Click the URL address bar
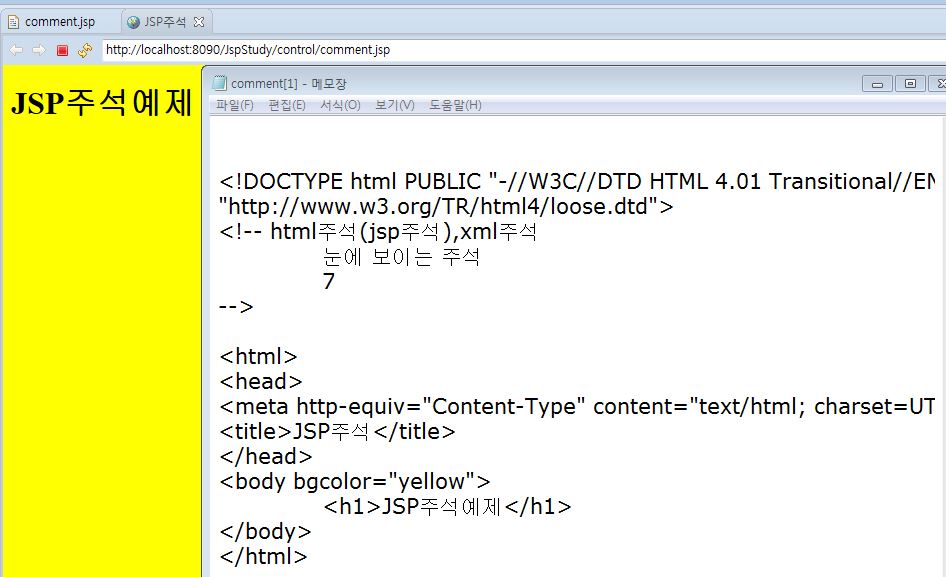The height and width of the screenshot is (577, 946). coord(524,50)
